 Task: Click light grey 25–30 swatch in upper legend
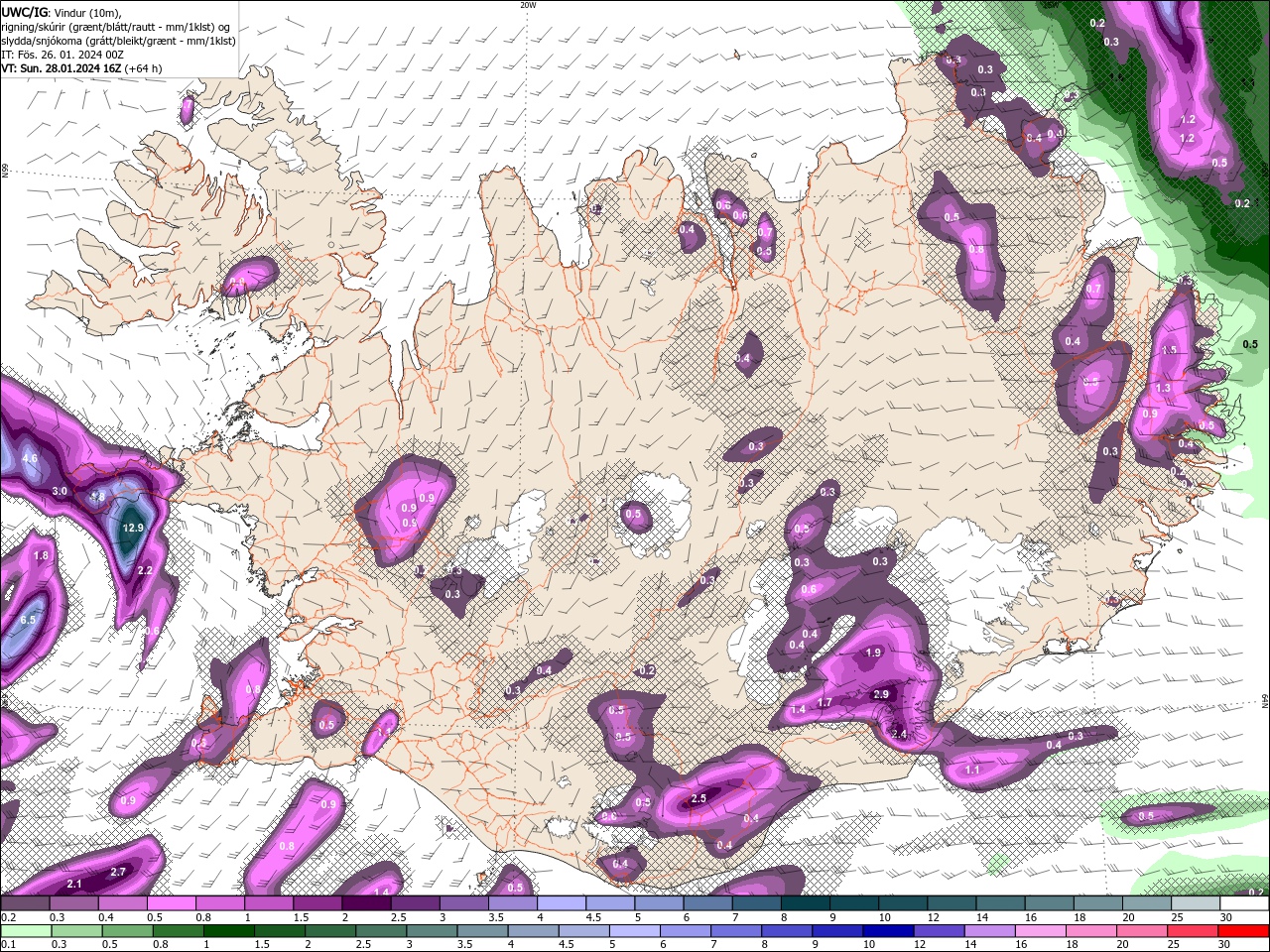click(1196, 903)
